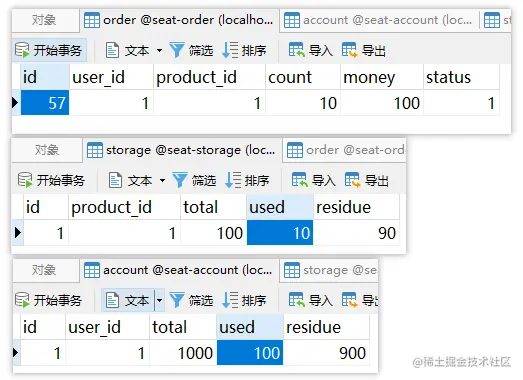Click the text document icon in account toolbar
Image resolution: width=523 pixels, height=380 pixels.
112,300
